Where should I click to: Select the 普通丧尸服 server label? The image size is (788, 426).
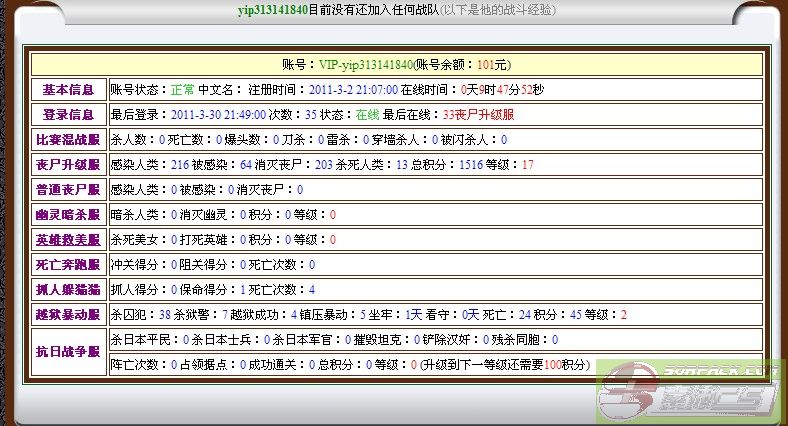tap(68, 189)
